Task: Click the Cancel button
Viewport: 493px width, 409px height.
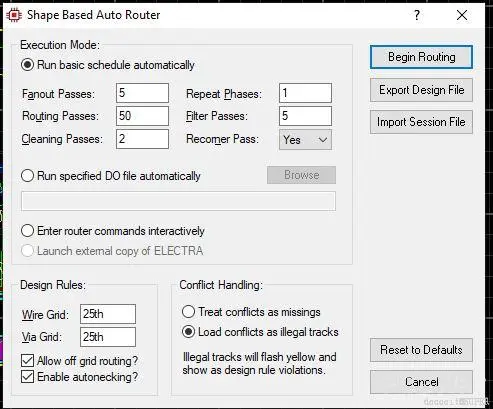Action: tap(421, 382)
